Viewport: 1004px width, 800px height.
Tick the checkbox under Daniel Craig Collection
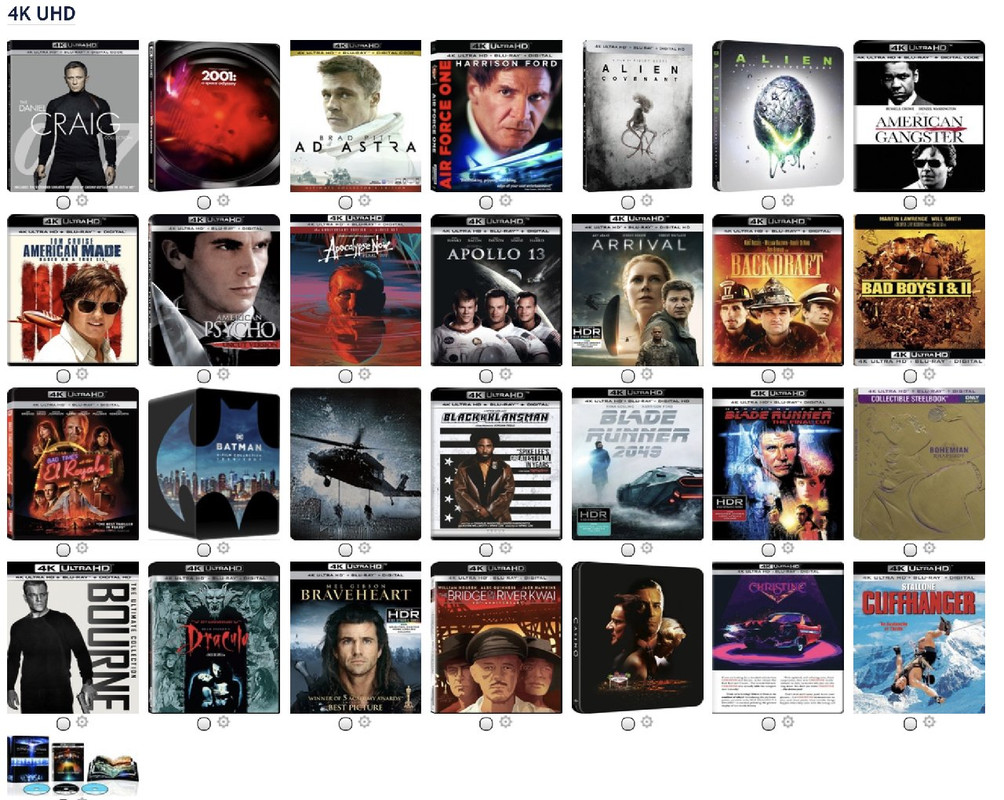coord(63,202)
